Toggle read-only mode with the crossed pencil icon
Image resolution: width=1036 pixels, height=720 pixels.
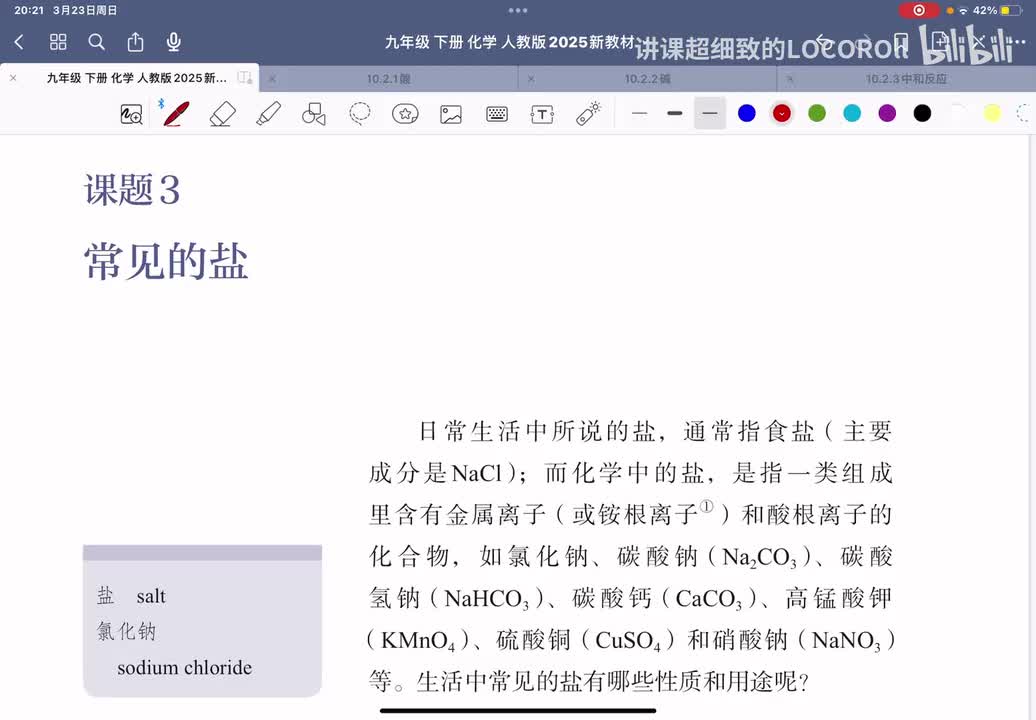coord(978,42)
